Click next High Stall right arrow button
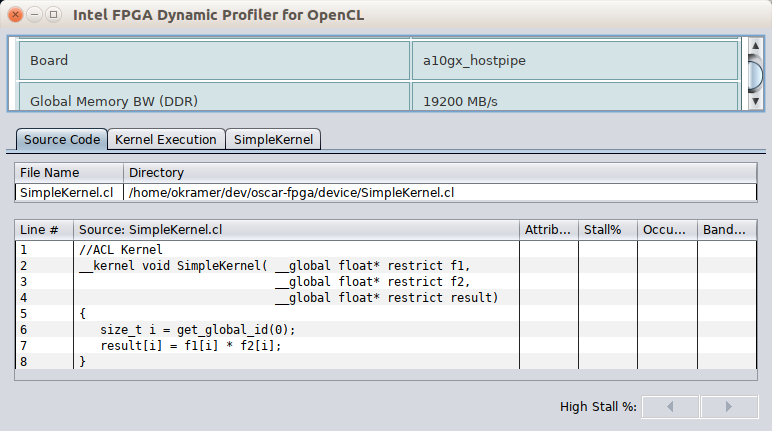Screen dimensions: 772x431 coord(730,407)
